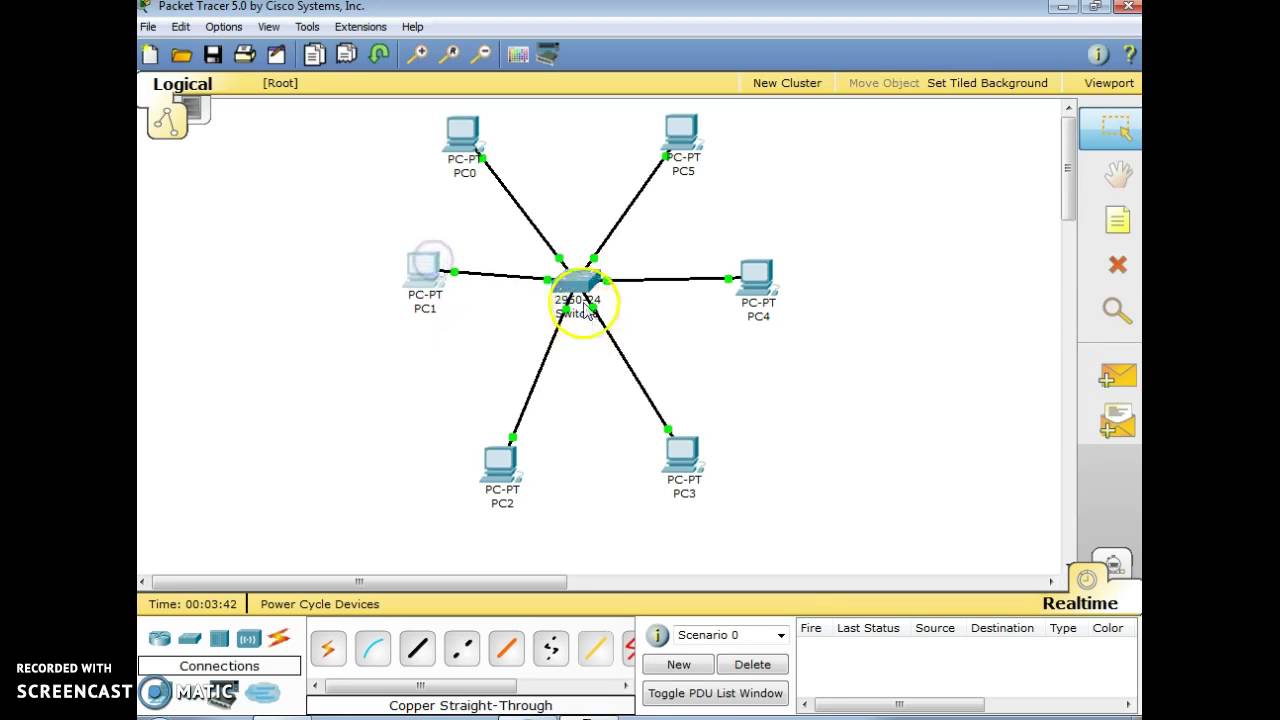Choose the Inspect magnifier tool

tap(1117, 311)
